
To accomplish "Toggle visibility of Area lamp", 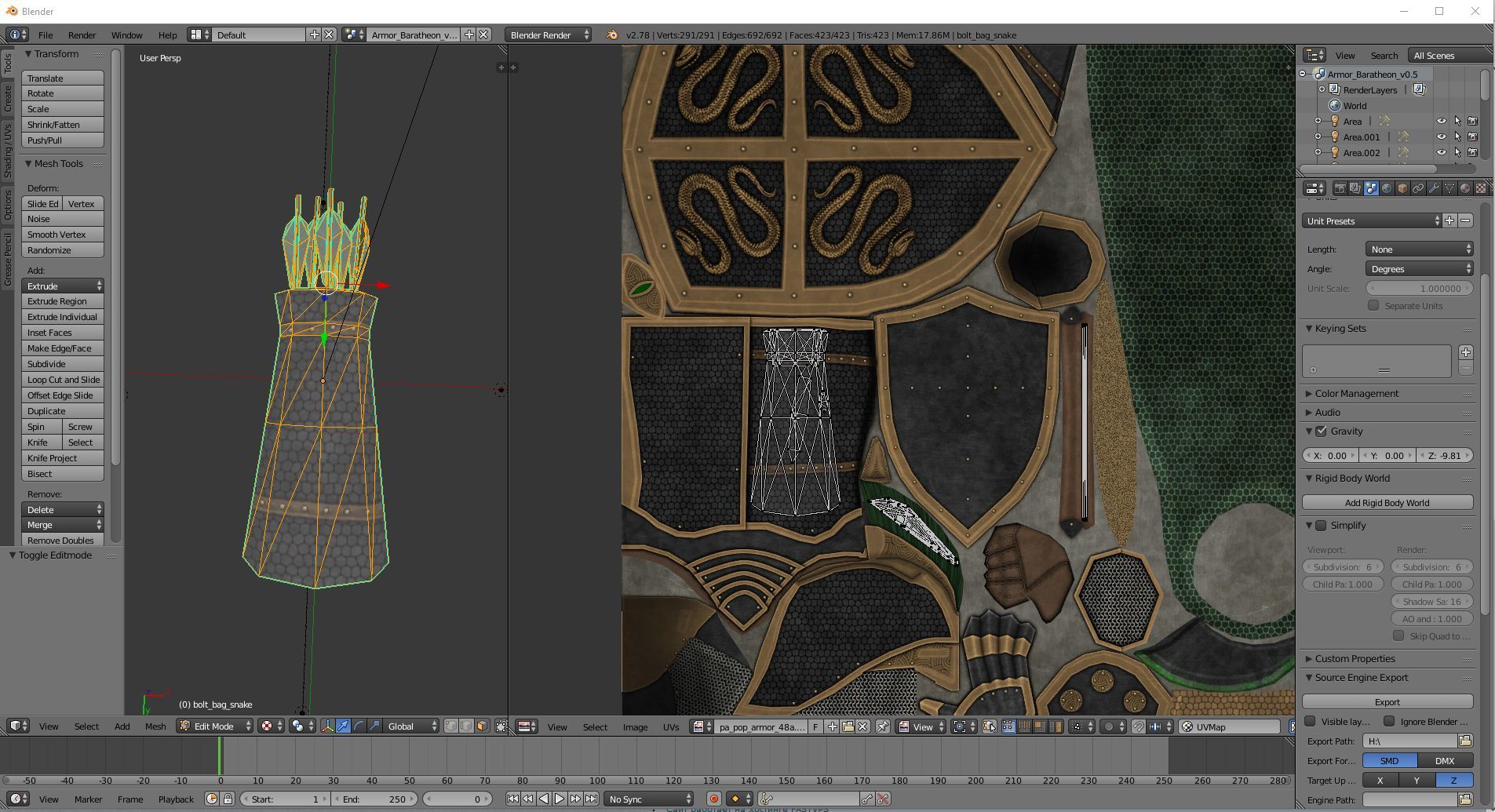I will point(1441,121).
